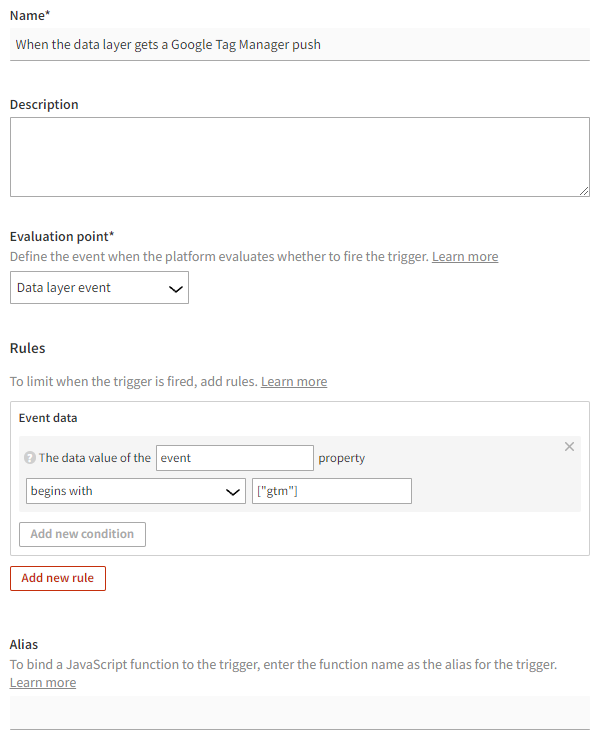Remove the event condition with the X icon
Viewport: 600px width, 740px height.
[x=570, y=447]
